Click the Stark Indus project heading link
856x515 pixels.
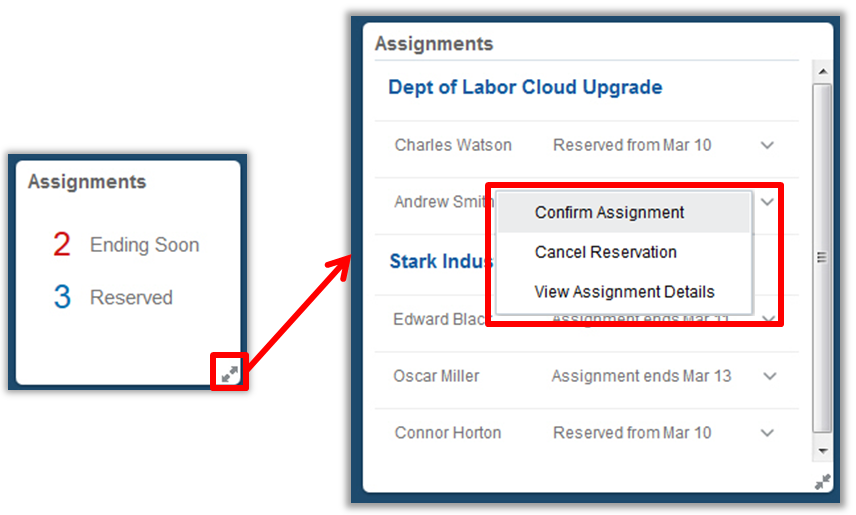[441, 262]
